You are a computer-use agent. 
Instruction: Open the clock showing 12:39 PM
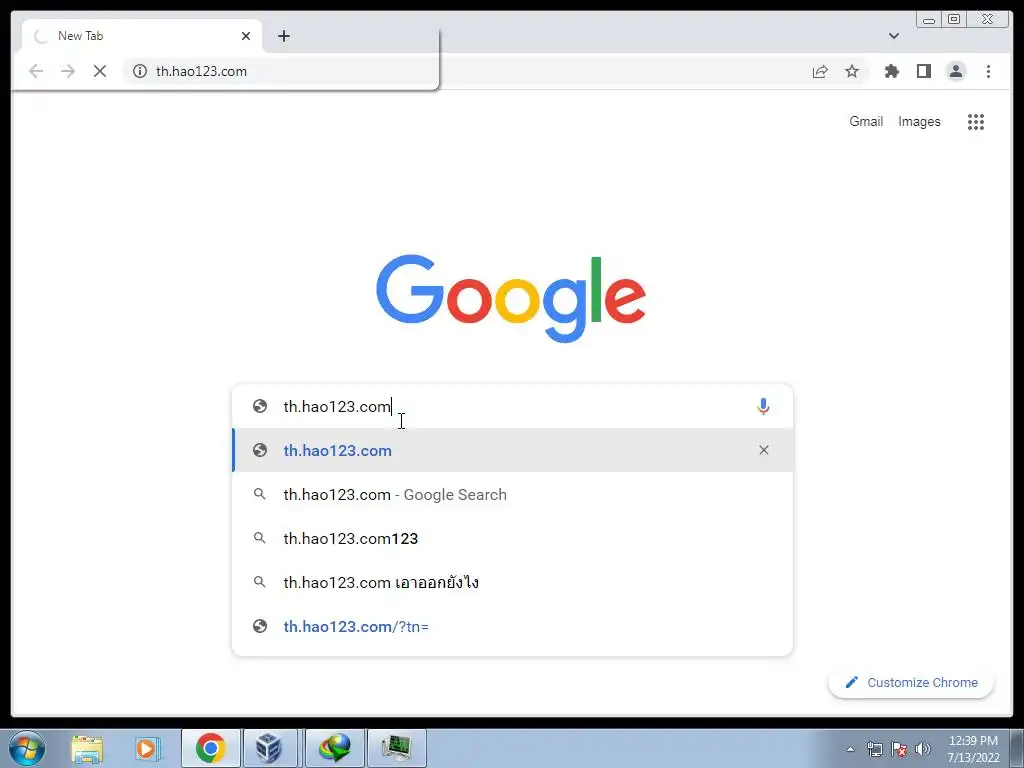pyautogui.click(x=973, y=749)
